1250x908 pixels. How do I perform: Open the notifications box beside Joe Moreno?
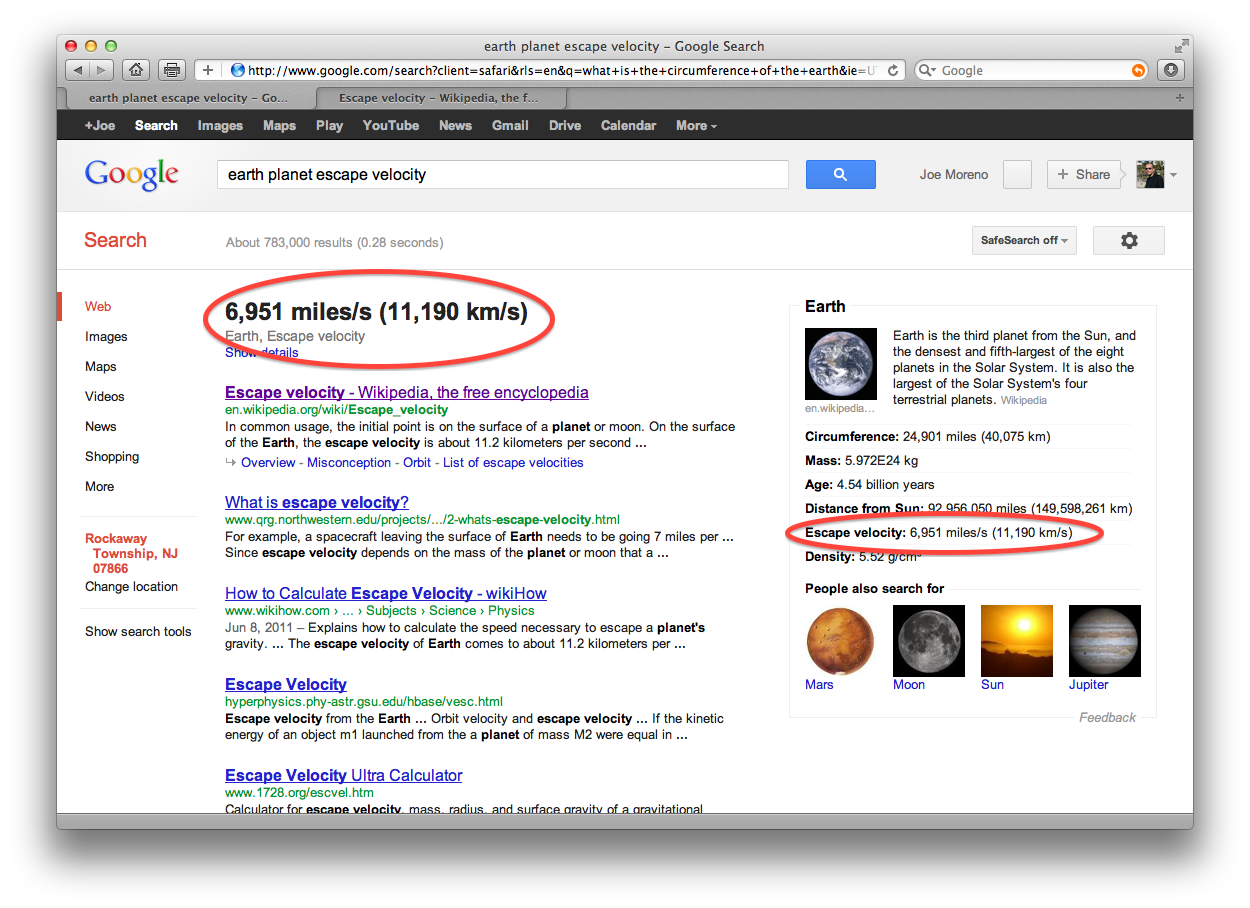pos(1017,174)
